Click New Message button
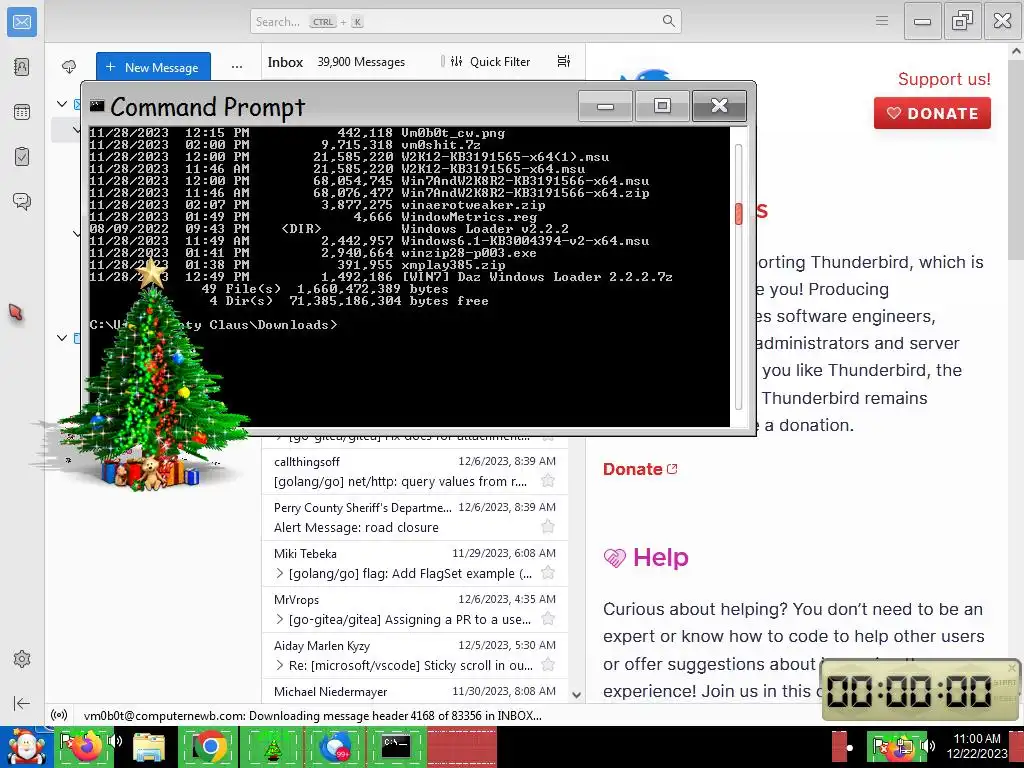This screenshot has height=768, width=1024. tap(153, 67)
